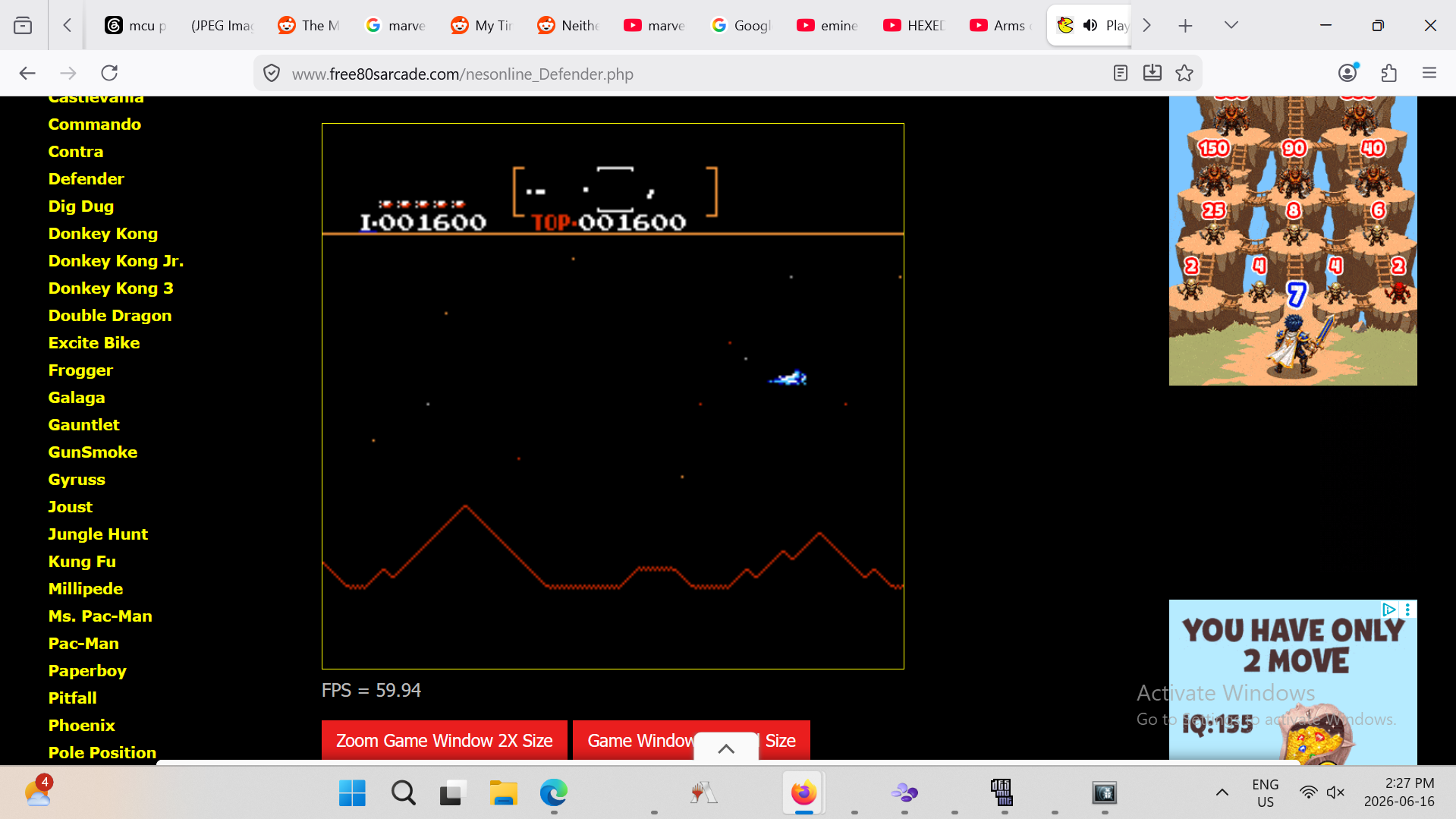Open Firefox extensions puzzle icon
The image size is (1456, 819).
pos(1388,73)
